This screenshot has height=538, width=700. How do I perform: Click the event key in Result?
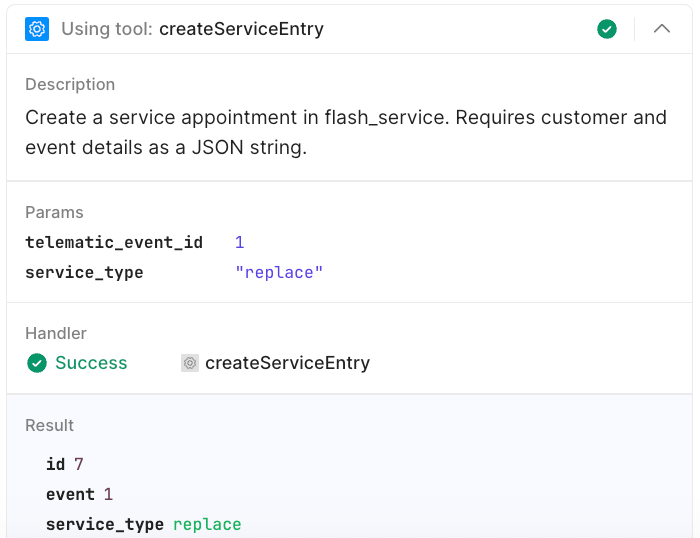[70, 494]
